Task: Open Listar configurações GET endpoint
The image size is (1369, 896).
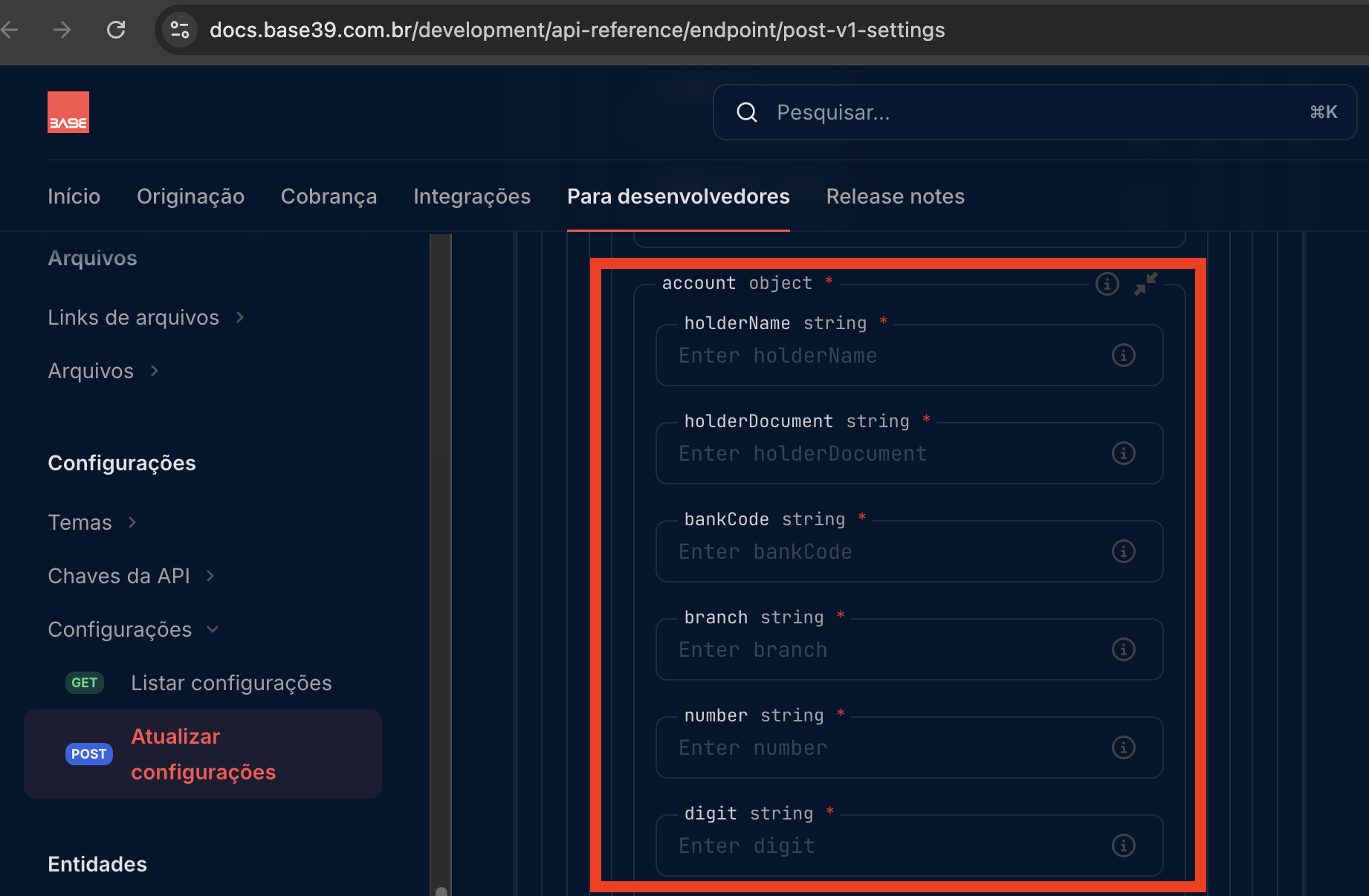Action: 230,683
